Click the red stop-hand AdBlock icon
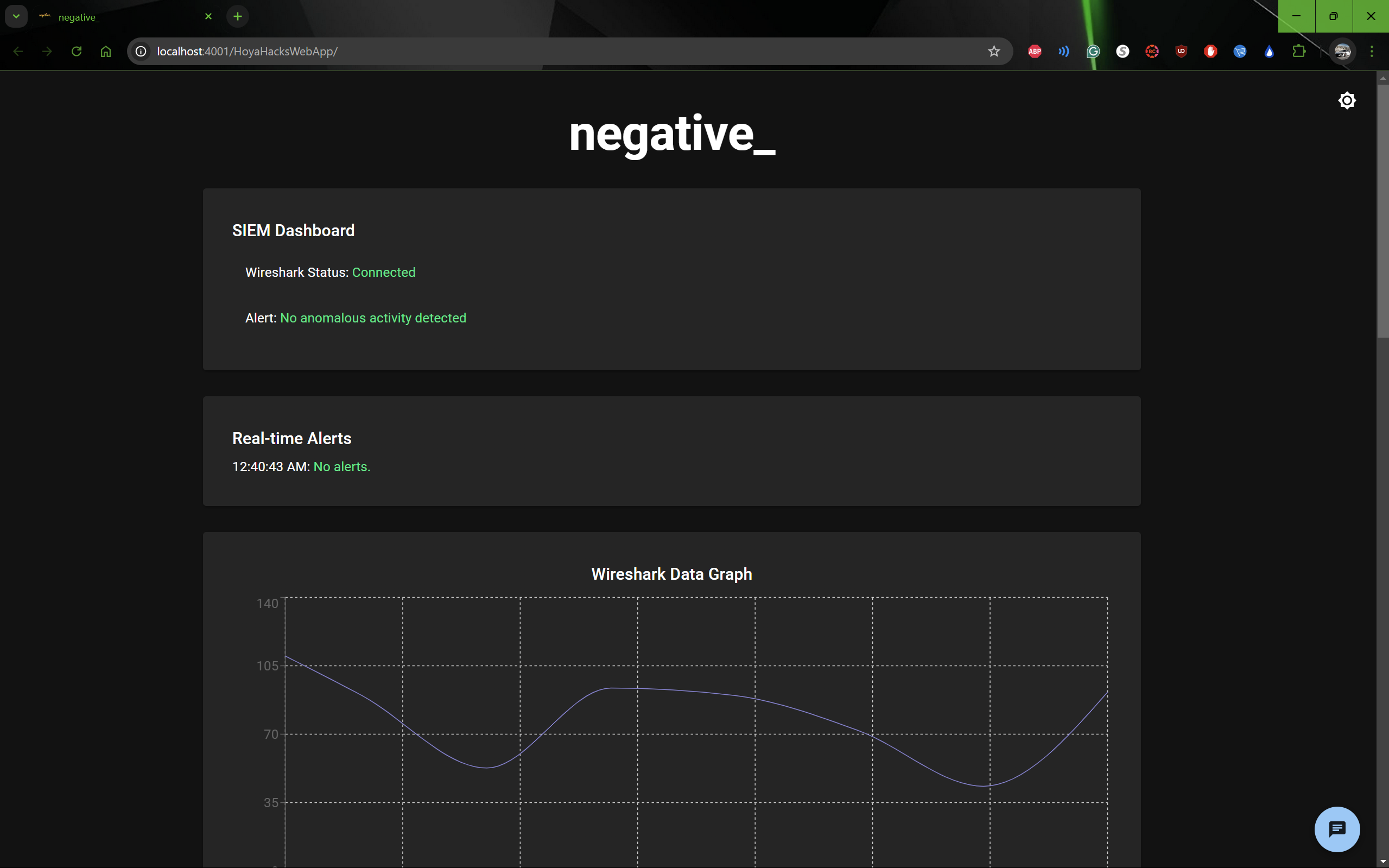 (x=1210, y=52)
